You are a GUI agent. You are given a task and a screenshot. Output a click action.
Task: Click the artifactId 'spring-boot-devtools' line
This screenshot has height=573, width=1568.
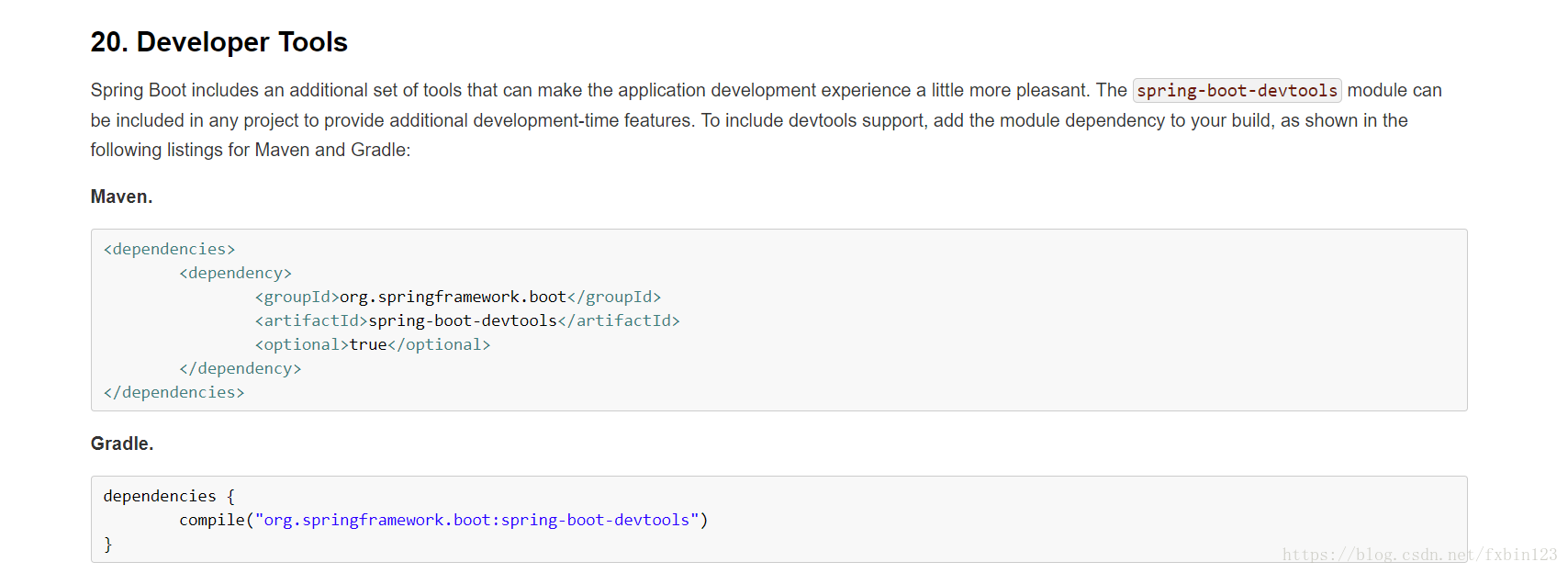467,320
